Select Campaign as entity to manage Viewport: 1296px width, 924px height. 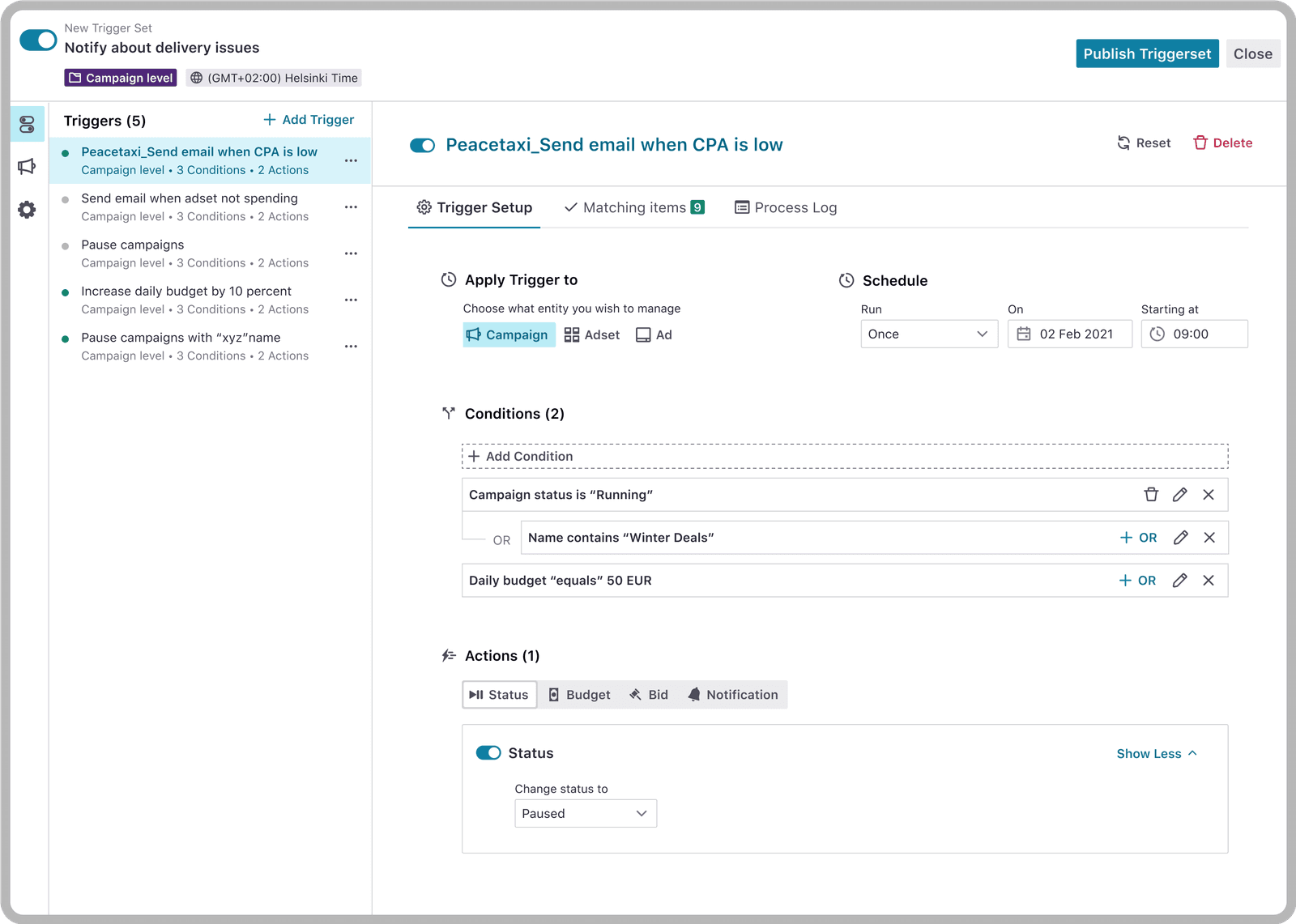tap(509, 335)
